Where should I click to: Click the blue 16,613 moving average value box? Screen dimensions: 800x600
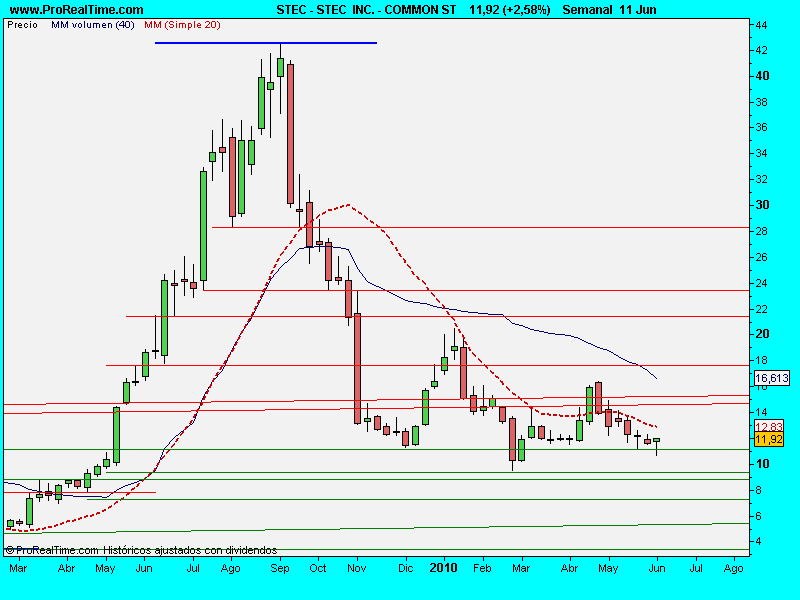pyautogui.click(x=771, y=378)
